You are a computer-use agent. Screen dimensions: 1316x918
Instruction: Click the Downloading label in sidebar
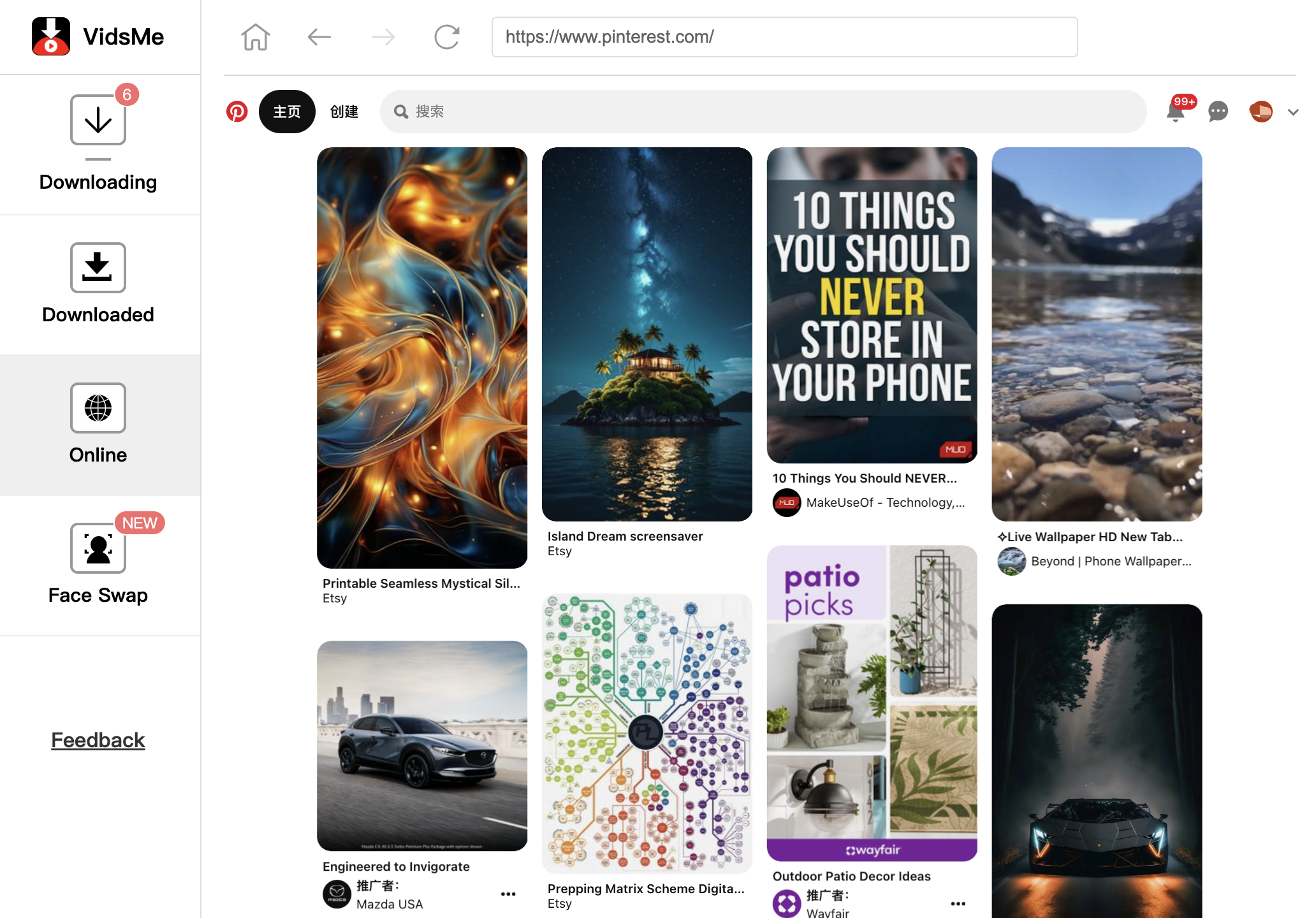click(x=98, y=182)
